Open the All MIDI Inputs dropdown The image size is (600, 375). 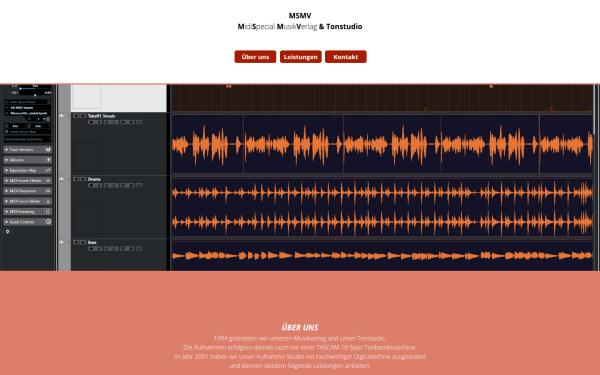point(28,108)
